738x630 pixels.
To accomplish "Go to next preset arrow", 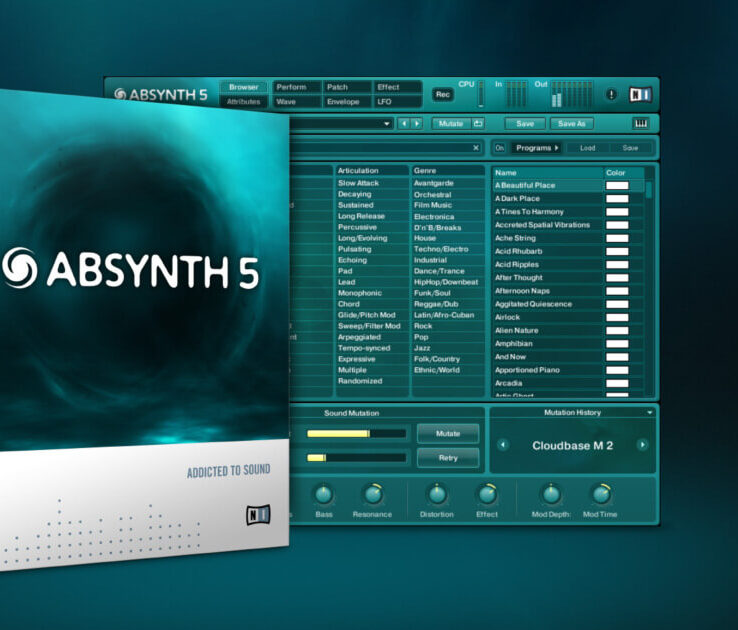I will pos(417,123).
